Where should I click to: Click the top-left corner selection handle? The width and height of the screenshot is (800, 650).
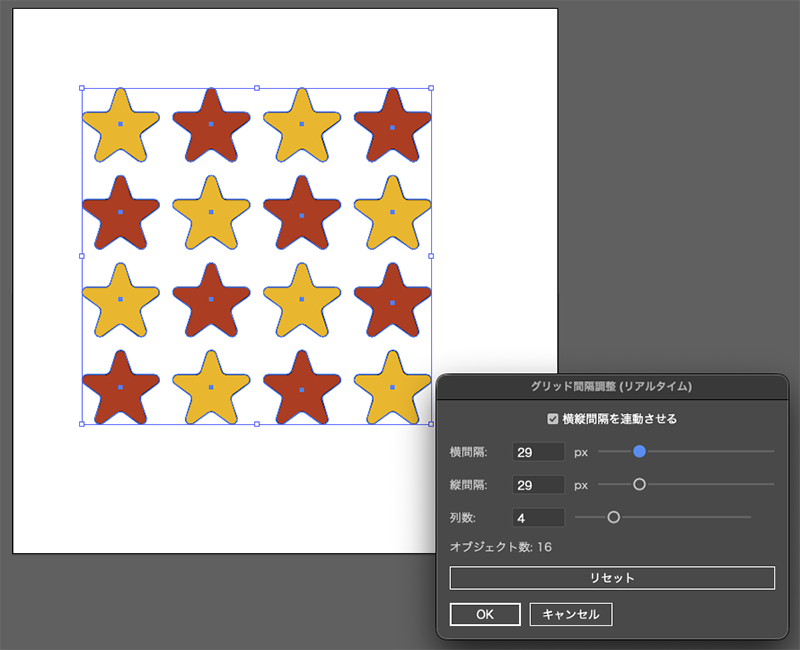pyautogui.click(x=82, y=88)
